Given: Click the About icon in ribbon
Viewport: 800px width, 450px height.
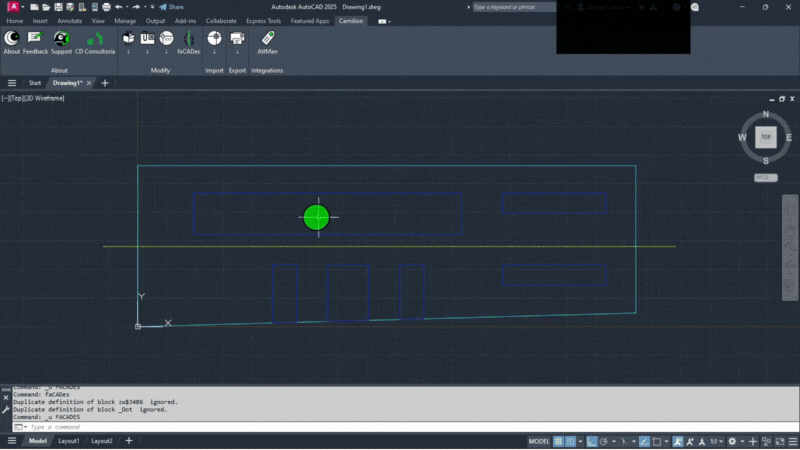Looking at the screenshot, I should click(x=12, y=39).
